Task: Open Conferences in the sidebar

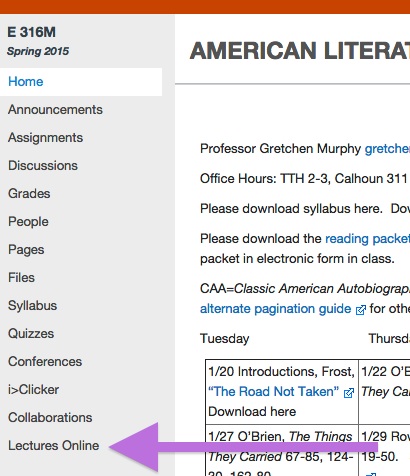Action: point(45,362)
